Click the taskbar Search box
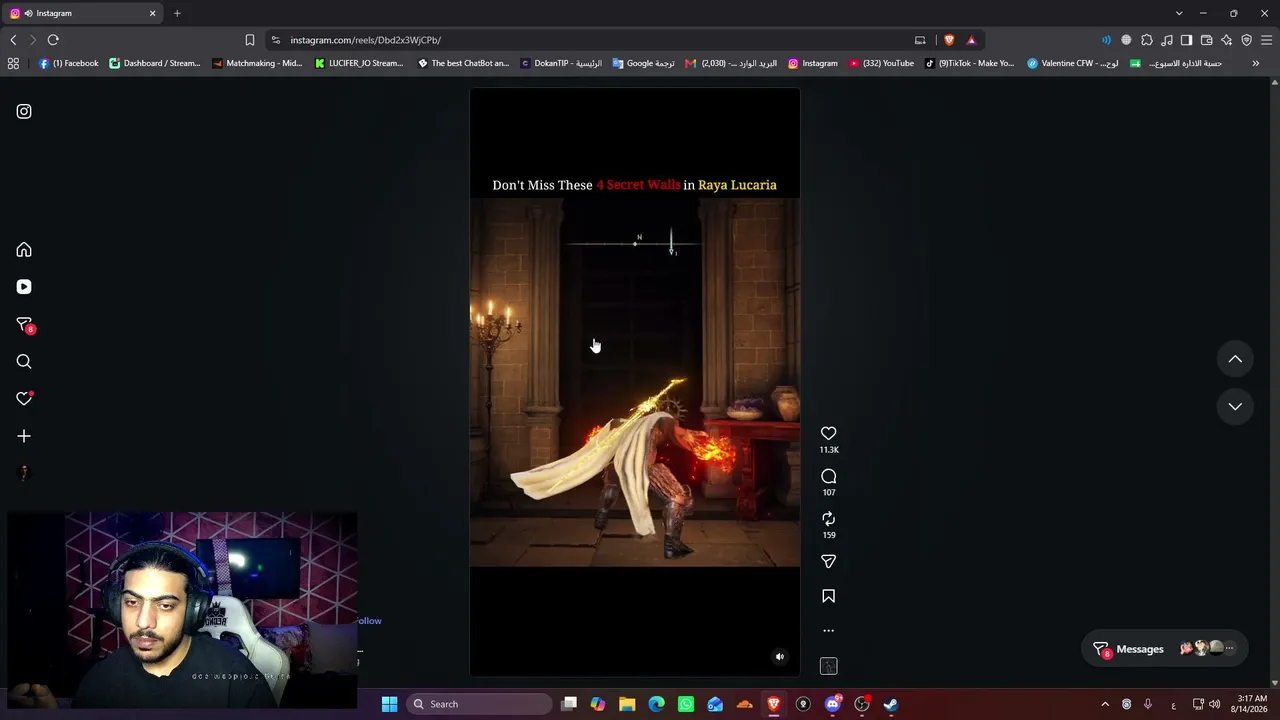Viewport: 1280px width, 720px height. [481, 704]
